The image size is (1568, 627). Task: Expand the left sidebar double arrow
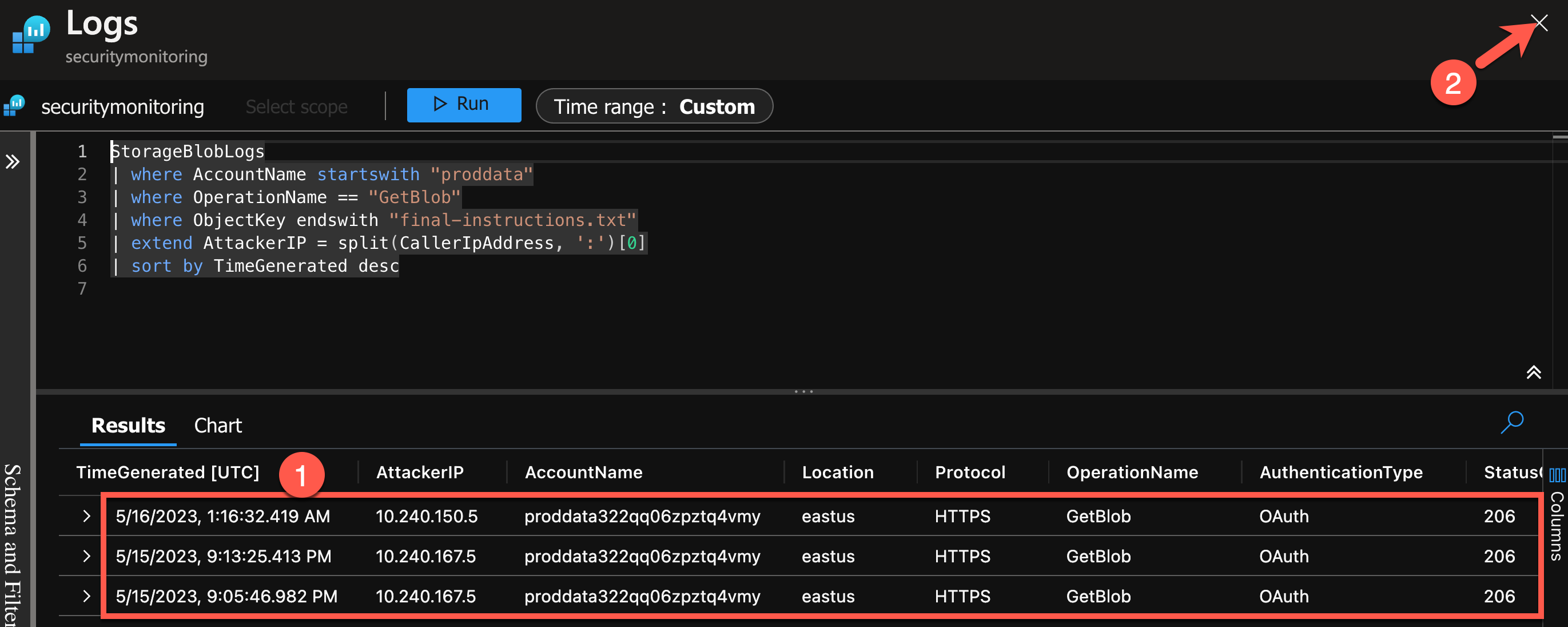click(x=13, y=162)
